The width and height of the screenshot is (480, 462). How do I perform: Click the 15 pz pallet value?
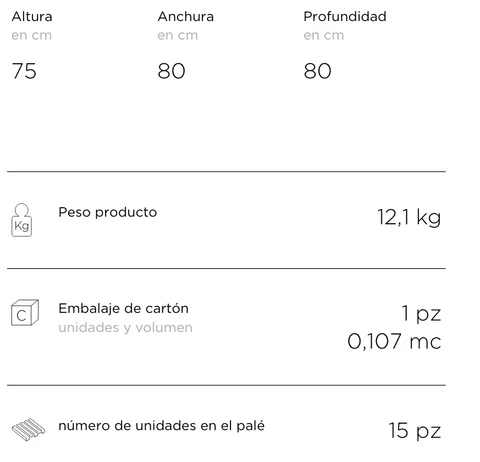pos(415,431)
